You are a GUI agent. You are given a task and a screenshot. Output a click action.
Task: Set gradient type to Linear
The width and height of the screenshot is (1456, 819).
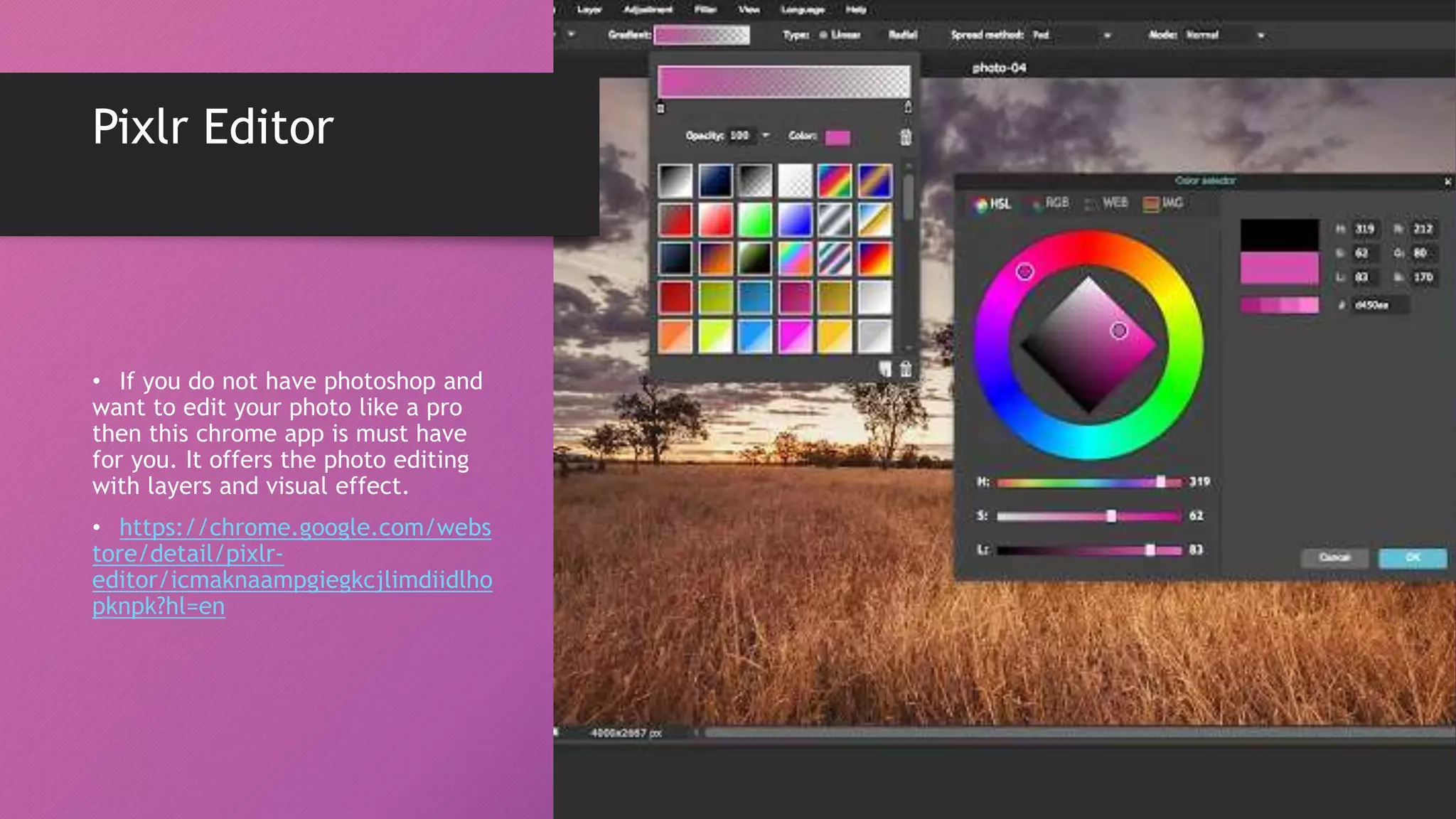[840, 35]
